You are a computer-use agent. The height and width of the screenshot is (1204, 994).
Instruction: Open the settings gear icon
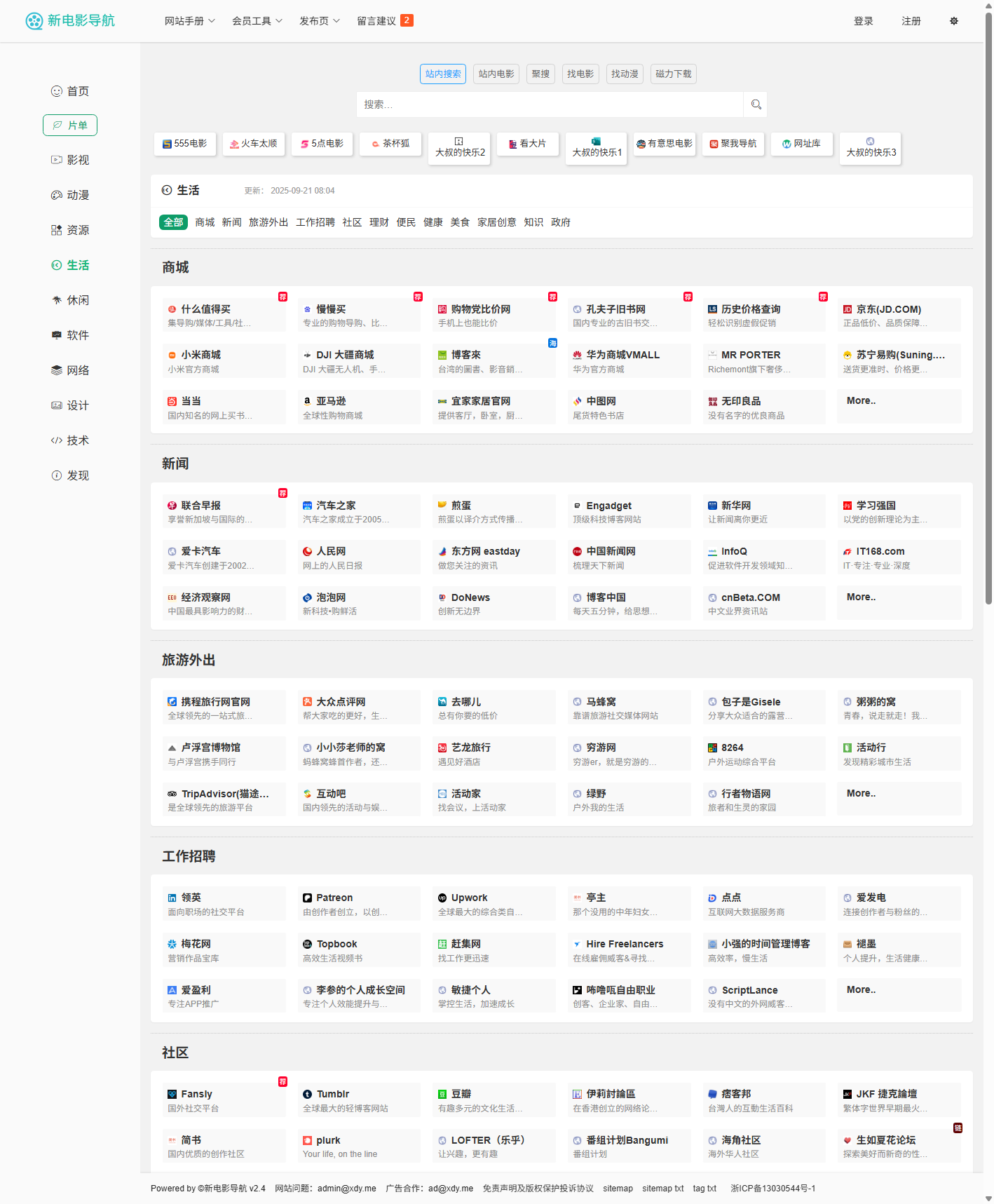point(954,21)
